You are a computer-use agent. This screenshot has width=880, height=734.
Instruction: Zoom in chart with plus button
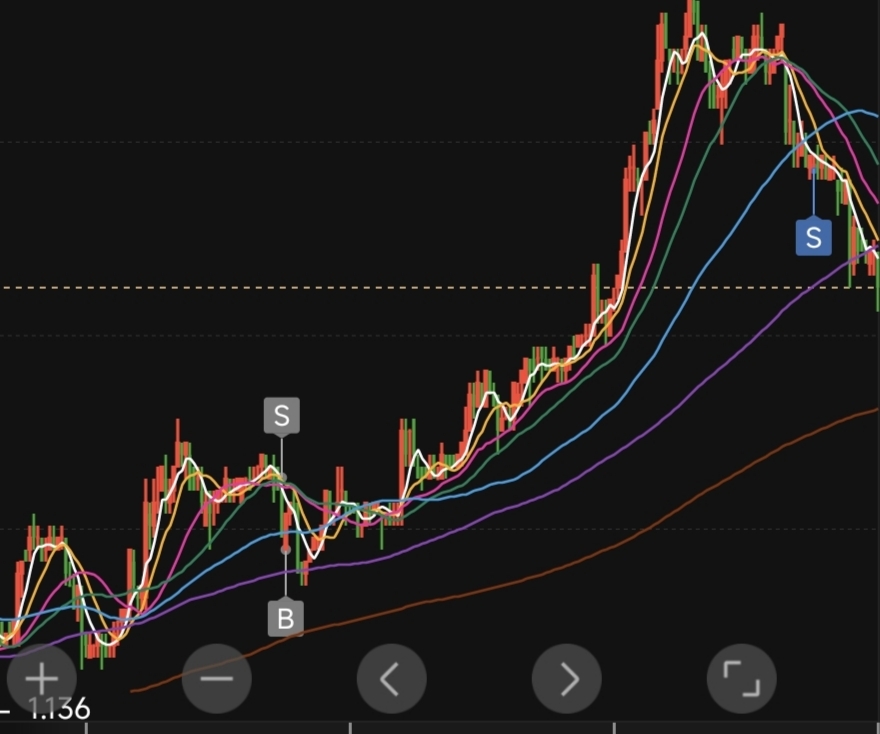[x=42, y=679]
